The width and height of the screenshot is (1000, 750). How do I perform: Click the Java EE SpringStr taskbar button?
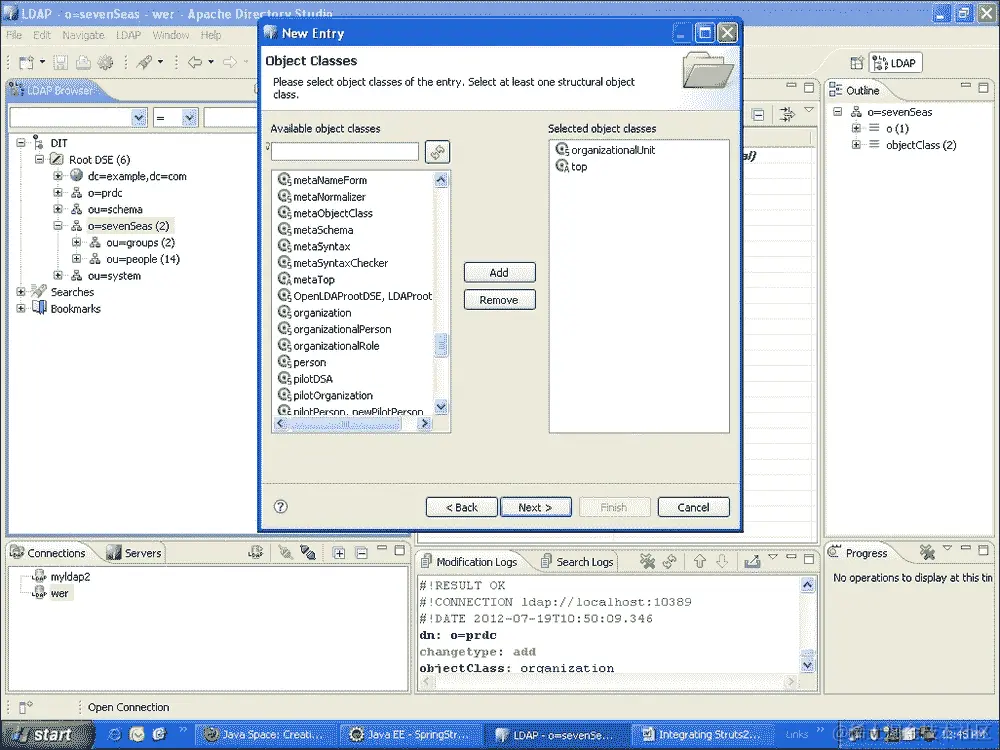point(409,735)
